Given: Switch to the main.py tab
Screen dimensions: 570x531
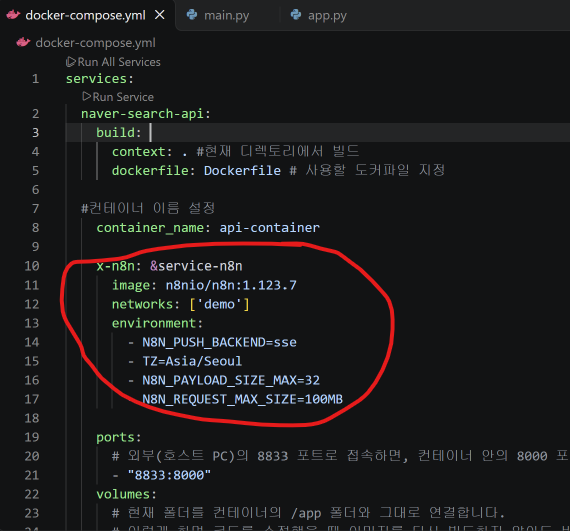Looking at the screenshot, I should 226,15.
